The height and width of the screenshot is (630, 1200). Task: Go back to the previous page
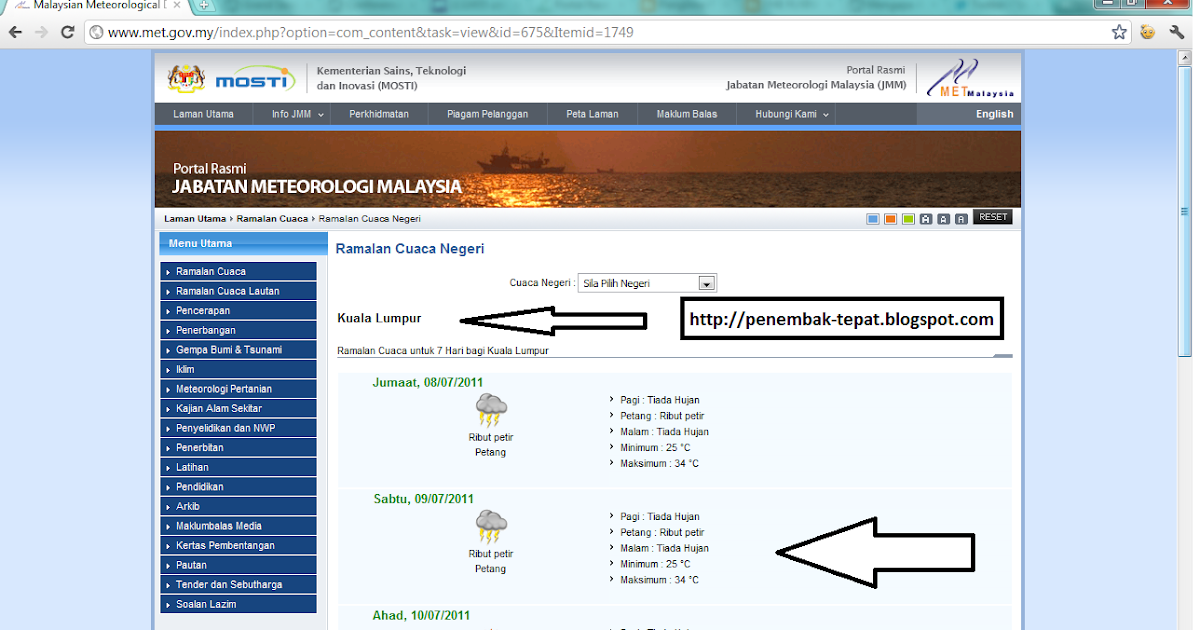click(x=17, y=32)
